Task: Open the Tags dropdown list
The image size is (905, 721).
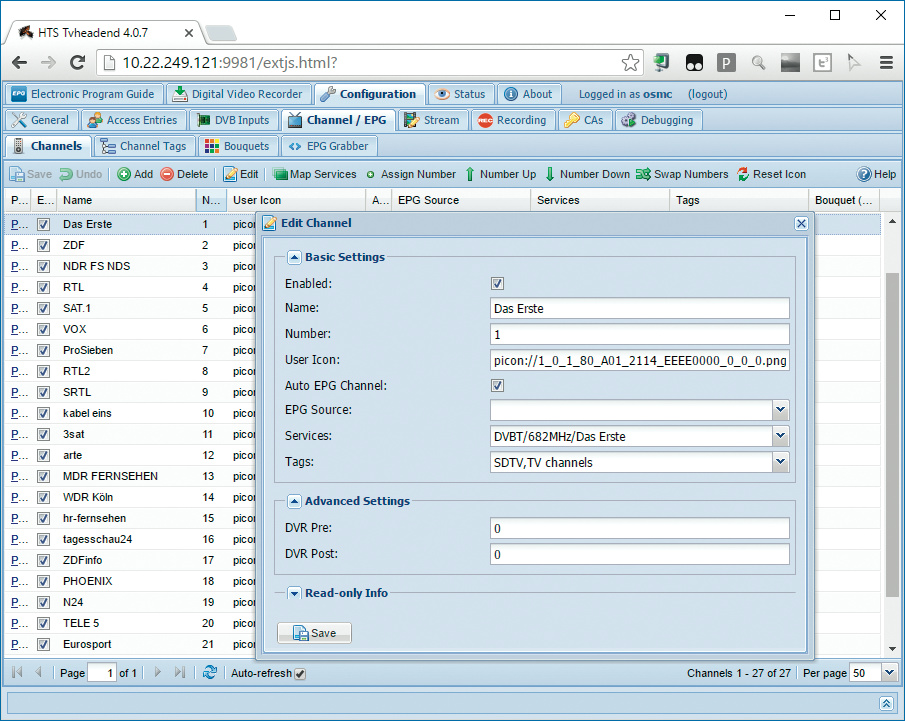Action: point(780,462)
